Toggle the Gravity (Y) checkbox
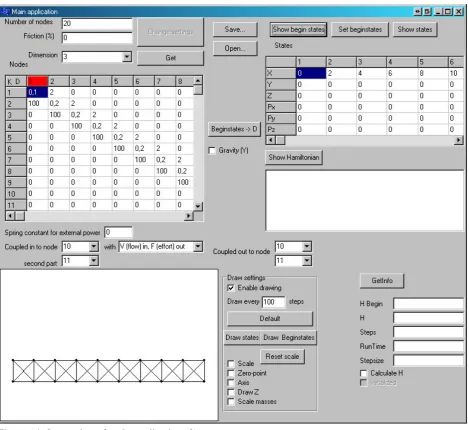Image resolution: width=469 pixels, height=430 pixels. (212, 151)
